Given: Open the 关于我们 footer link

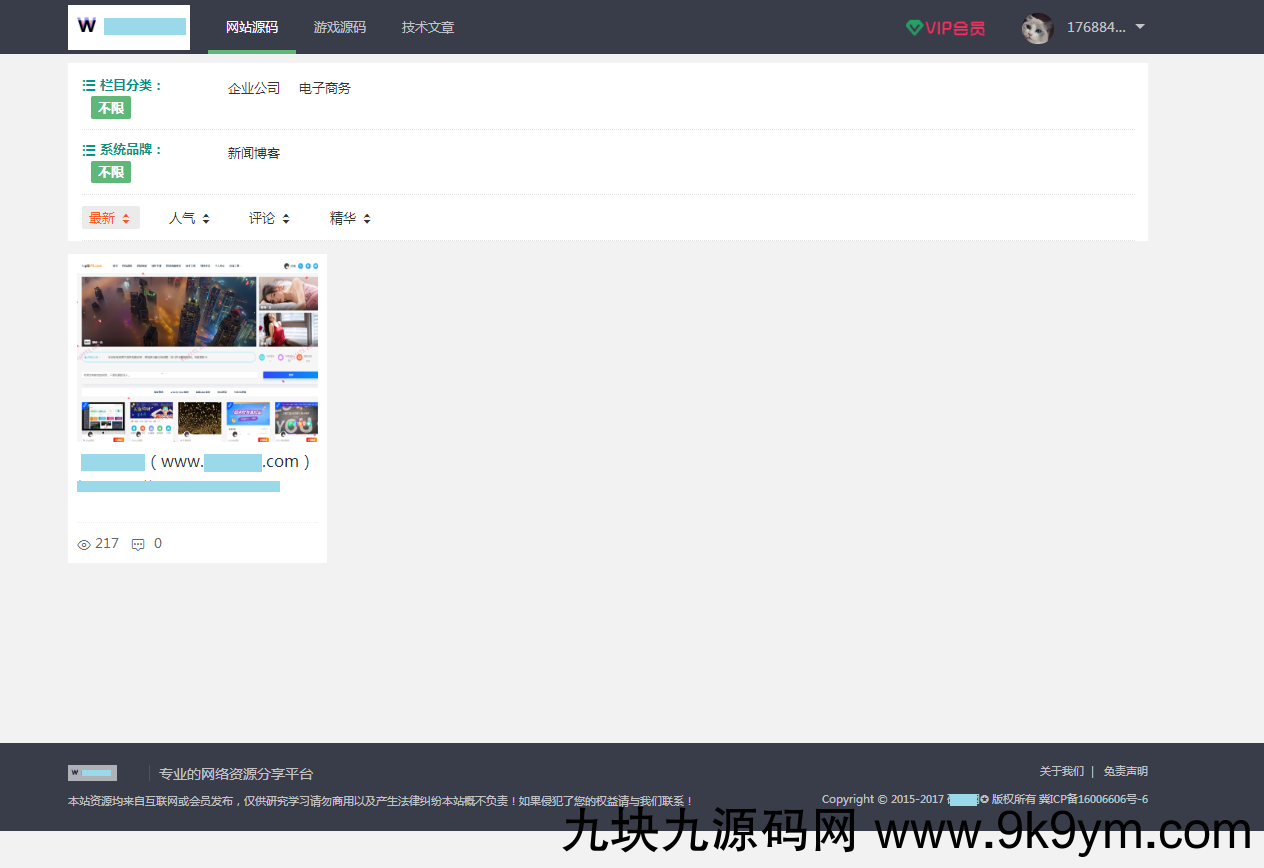Looking at the screenshot, I should point(1062,771).
